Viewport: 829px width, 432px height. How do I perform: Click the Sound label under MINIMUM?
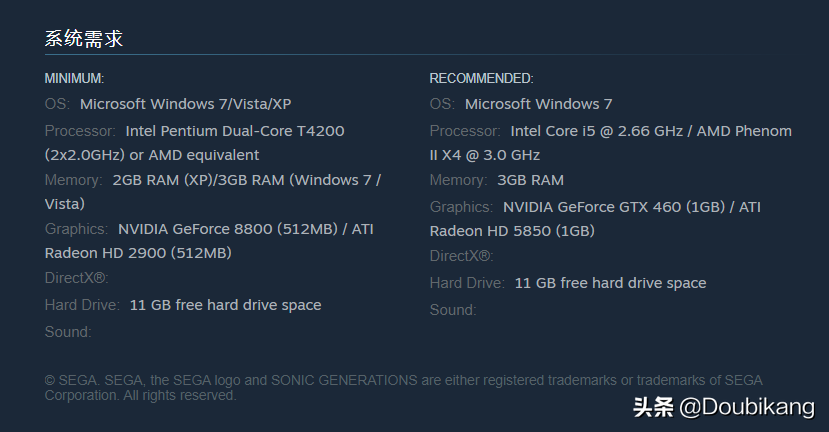click(x=67, y=332)
